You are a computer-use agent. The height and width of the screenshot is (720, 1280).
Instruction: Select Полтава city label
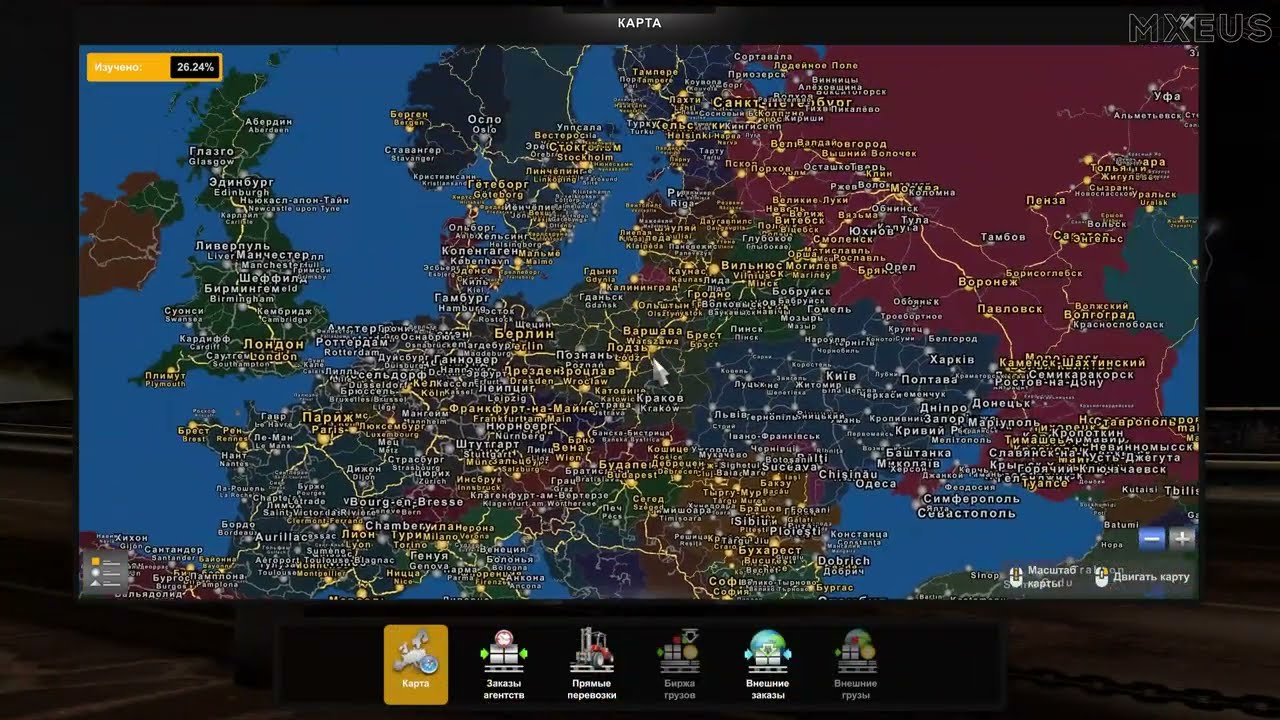coord(929,380)
